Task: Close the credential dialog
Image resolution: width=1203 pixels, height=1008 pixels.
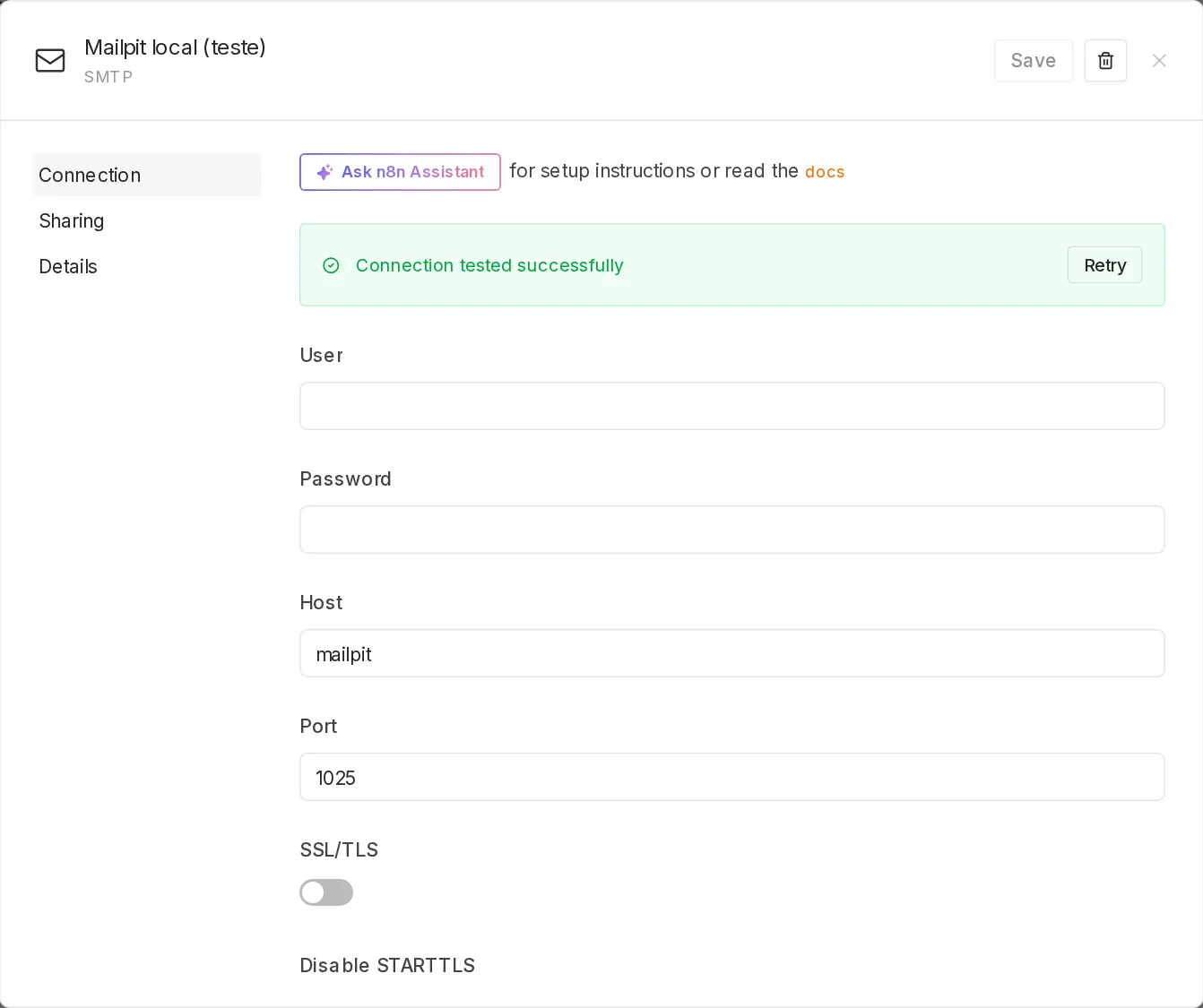Action: point(1159,60)
